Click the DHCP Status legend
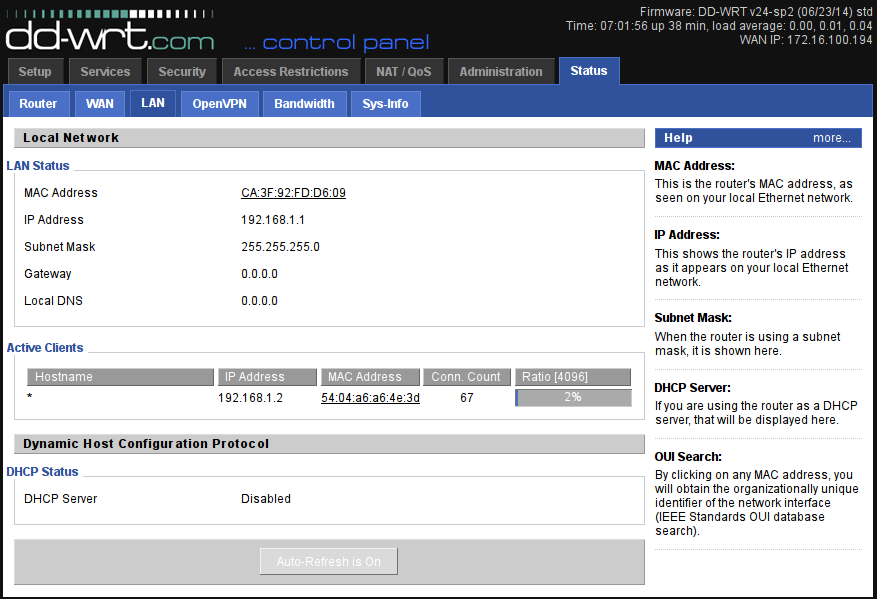Viewport: 877px width, 599px height. coord(43,472)
